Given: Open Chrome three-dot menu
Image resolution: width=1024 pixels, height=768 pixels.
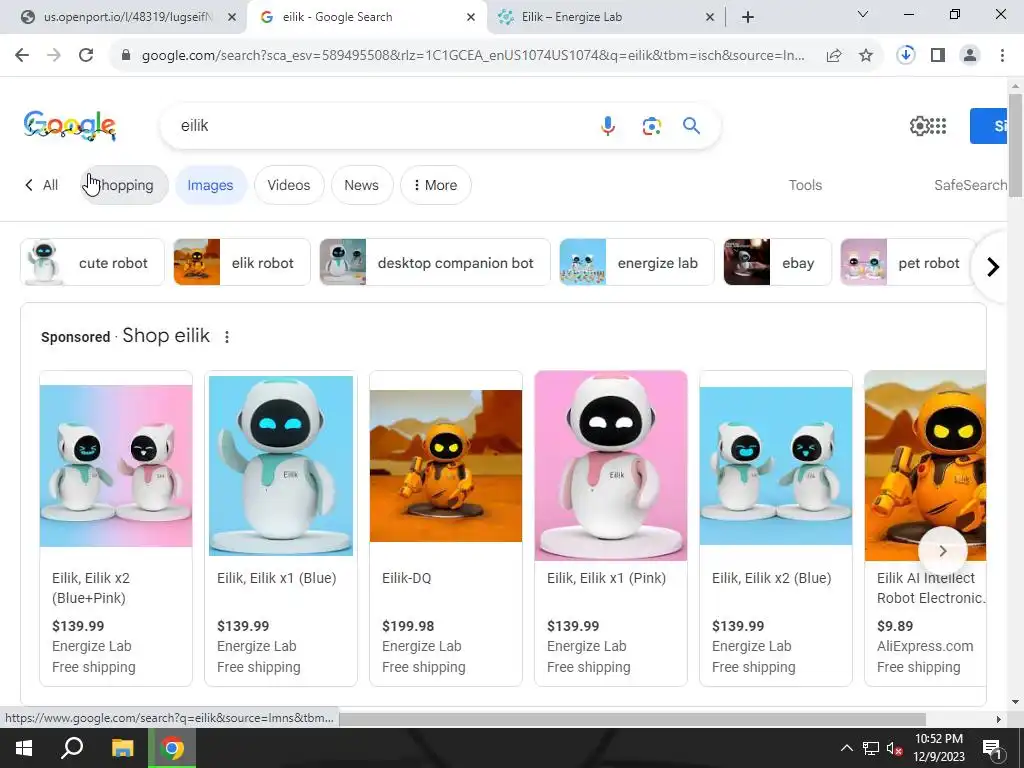Looking at the screenshot, I should pyautogui.click(x=1002, y=56).
